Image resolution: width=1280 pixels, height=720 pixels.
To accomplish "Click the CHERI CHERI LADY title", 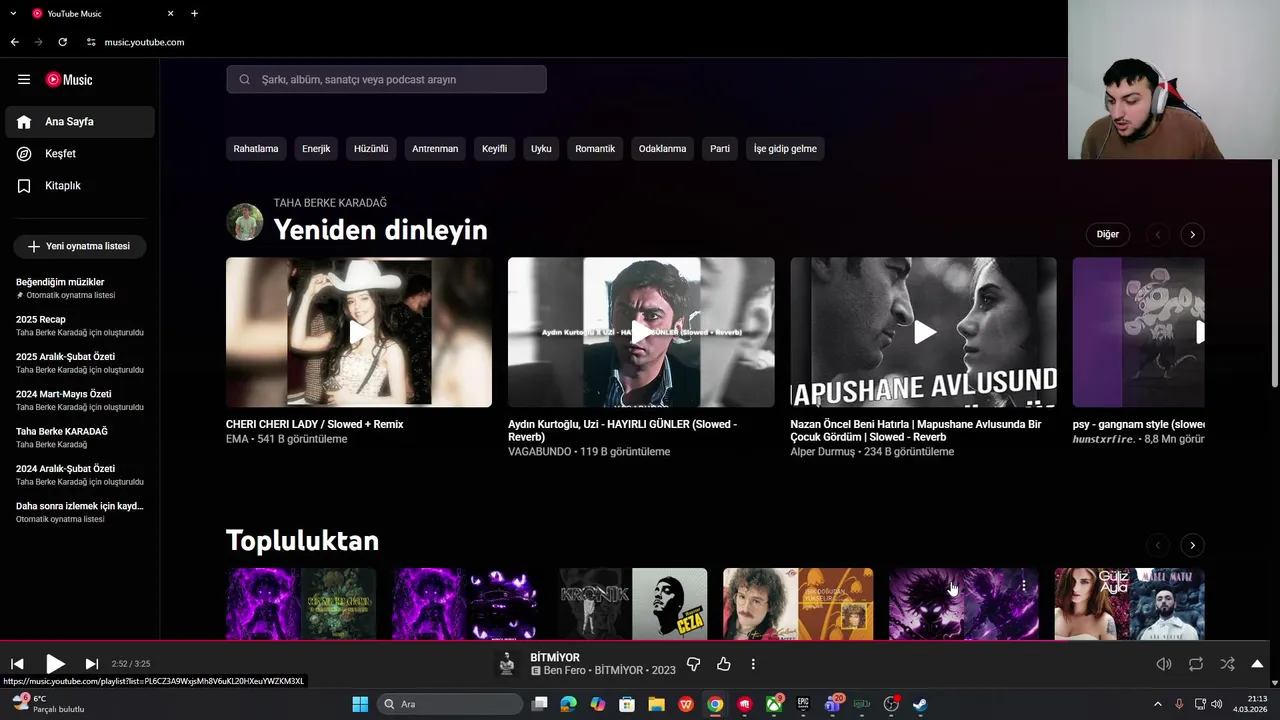I will pyautogui.click(x=315, y=424).
